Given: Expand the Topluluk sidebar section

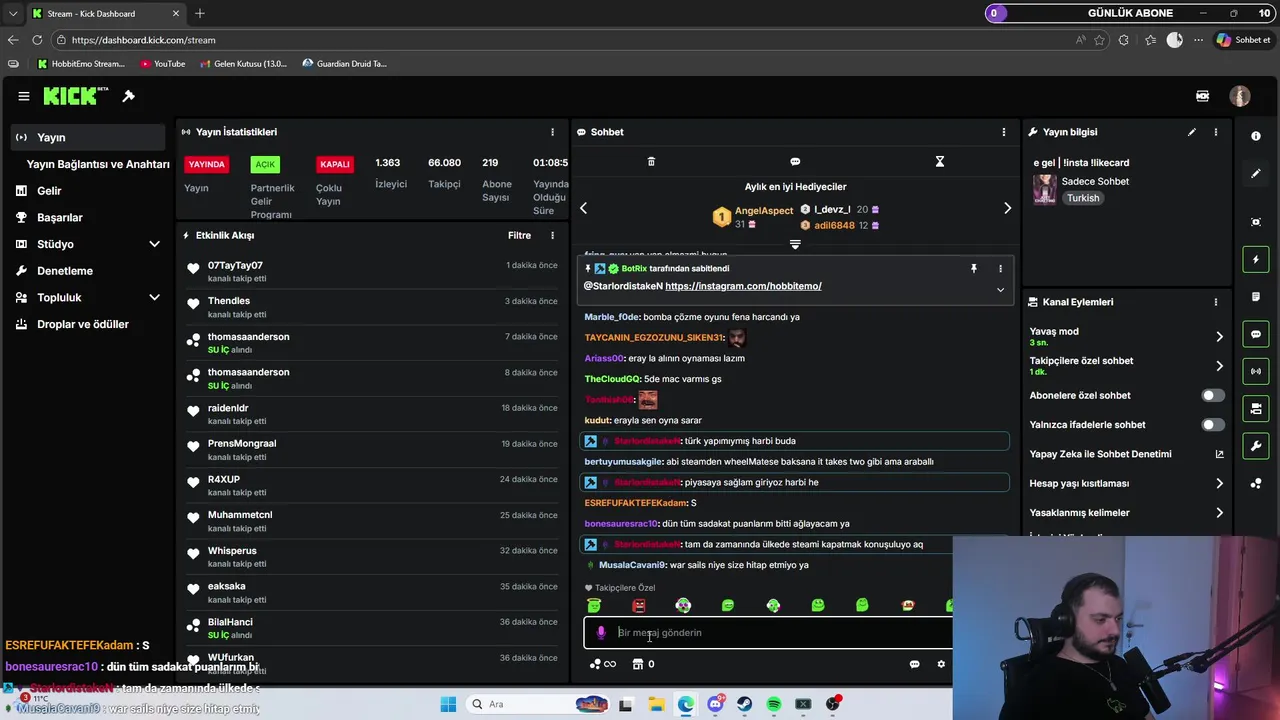Looking at the screenshot, I should (x=154, y=297).
